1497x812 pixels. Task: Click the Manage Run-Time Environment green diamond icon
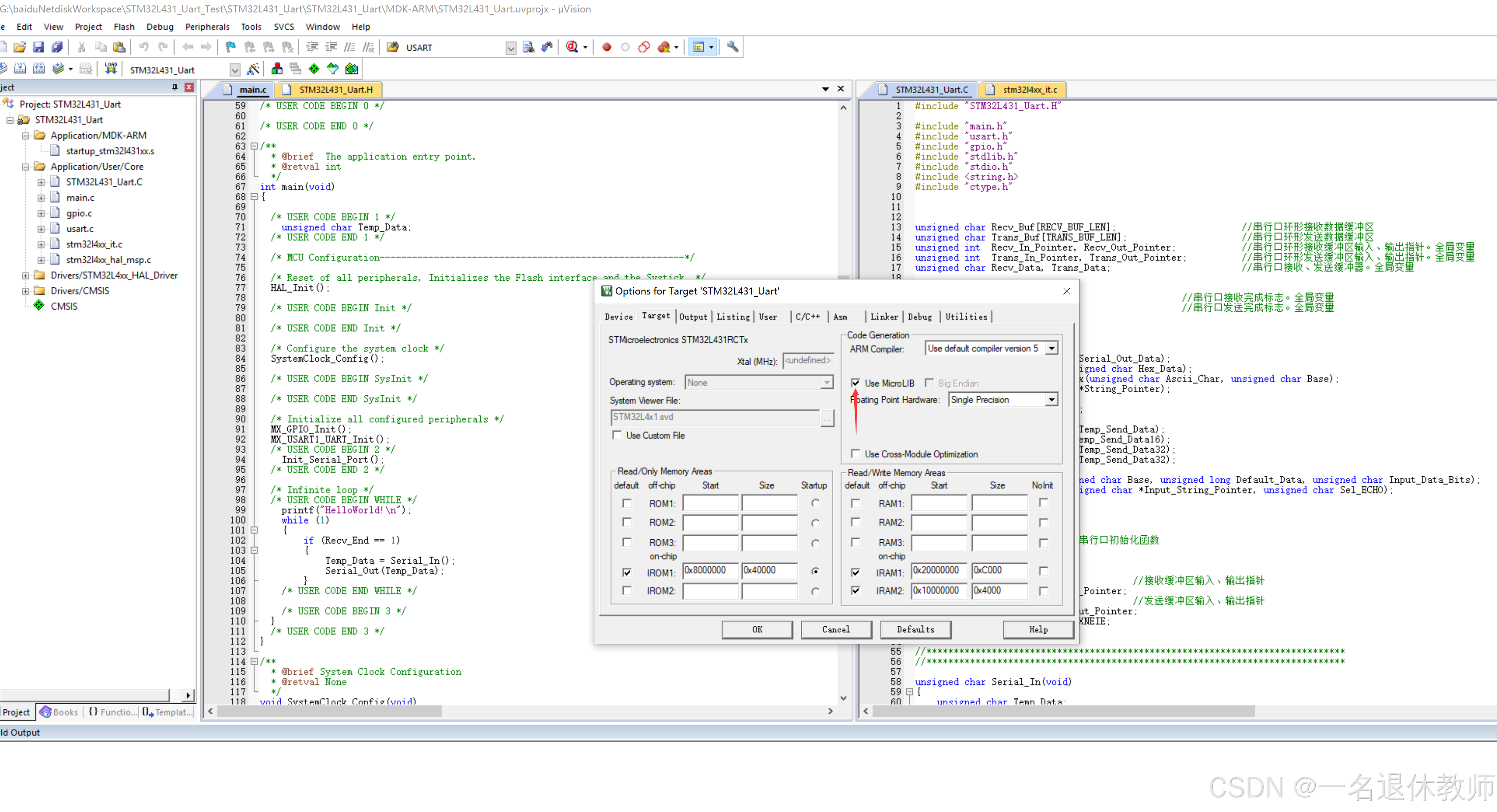[314, 69]
